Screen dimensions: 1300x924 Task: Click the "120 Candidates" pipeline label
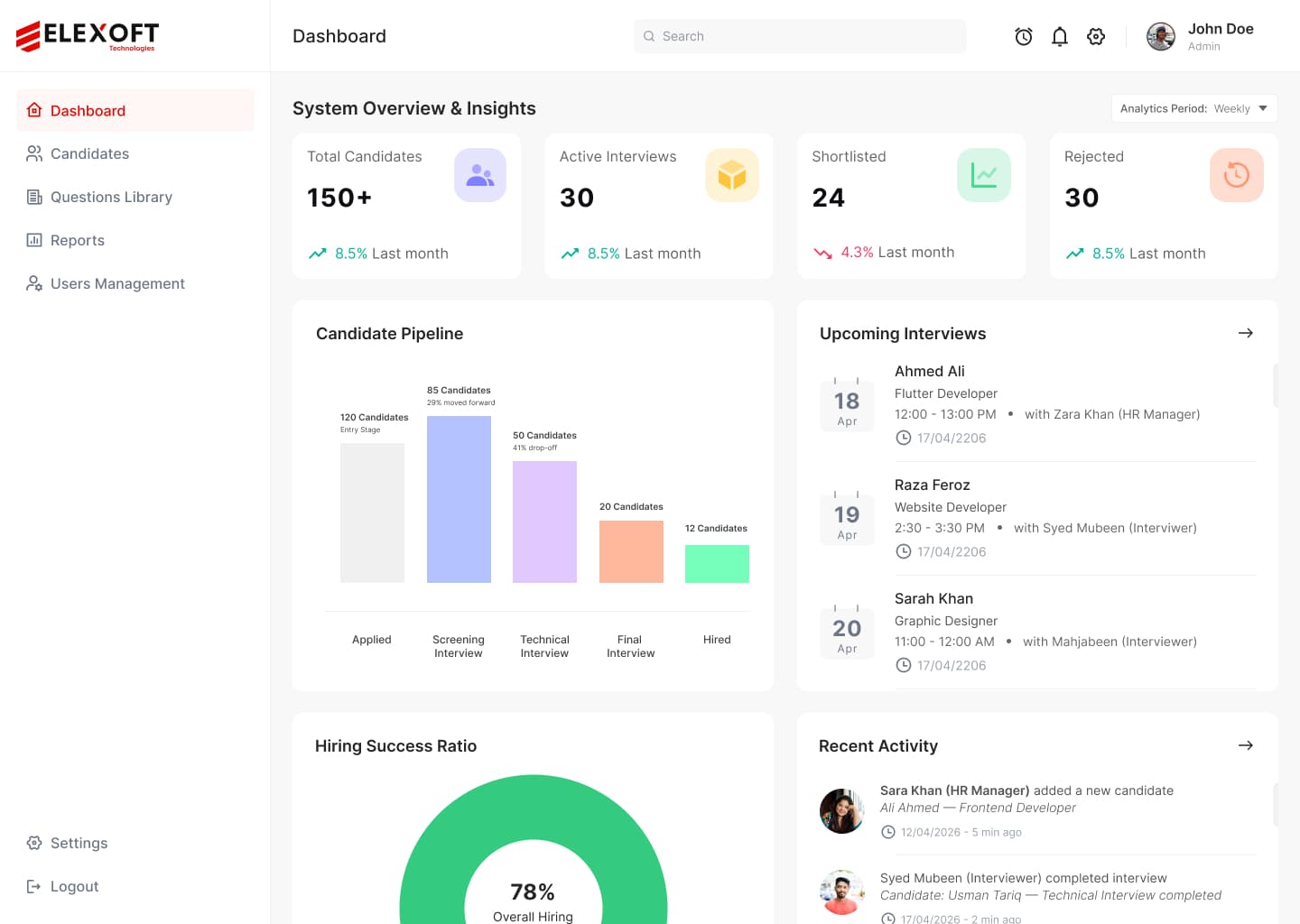point(374,417)
